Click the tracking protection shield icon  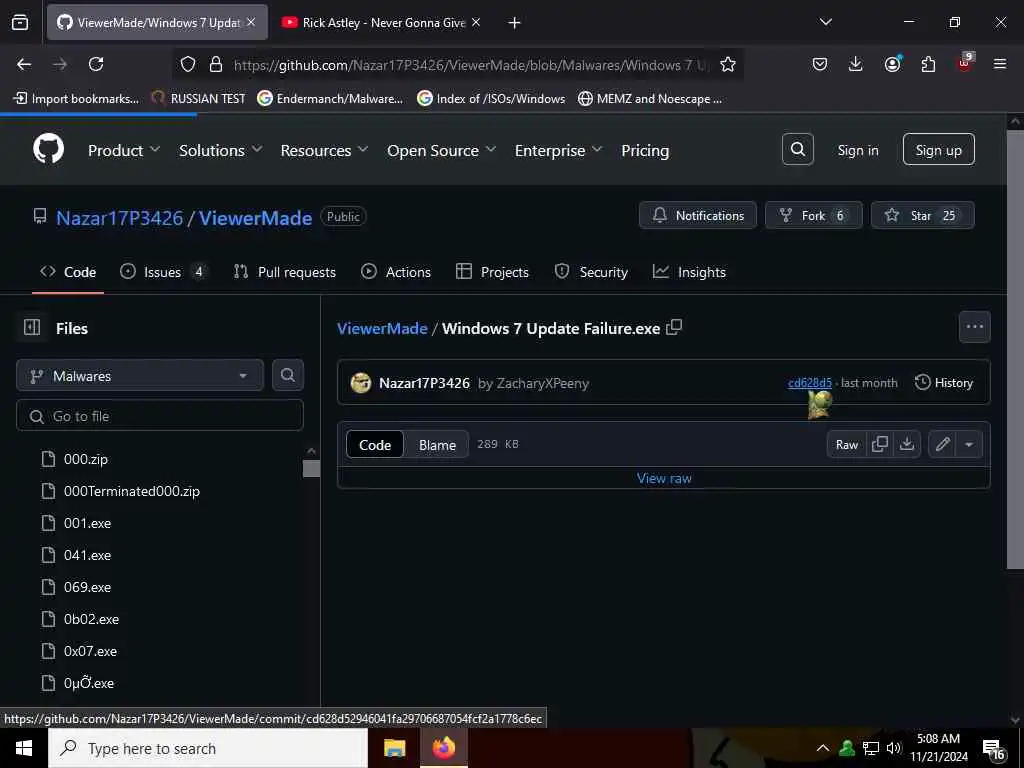[188, 64]
